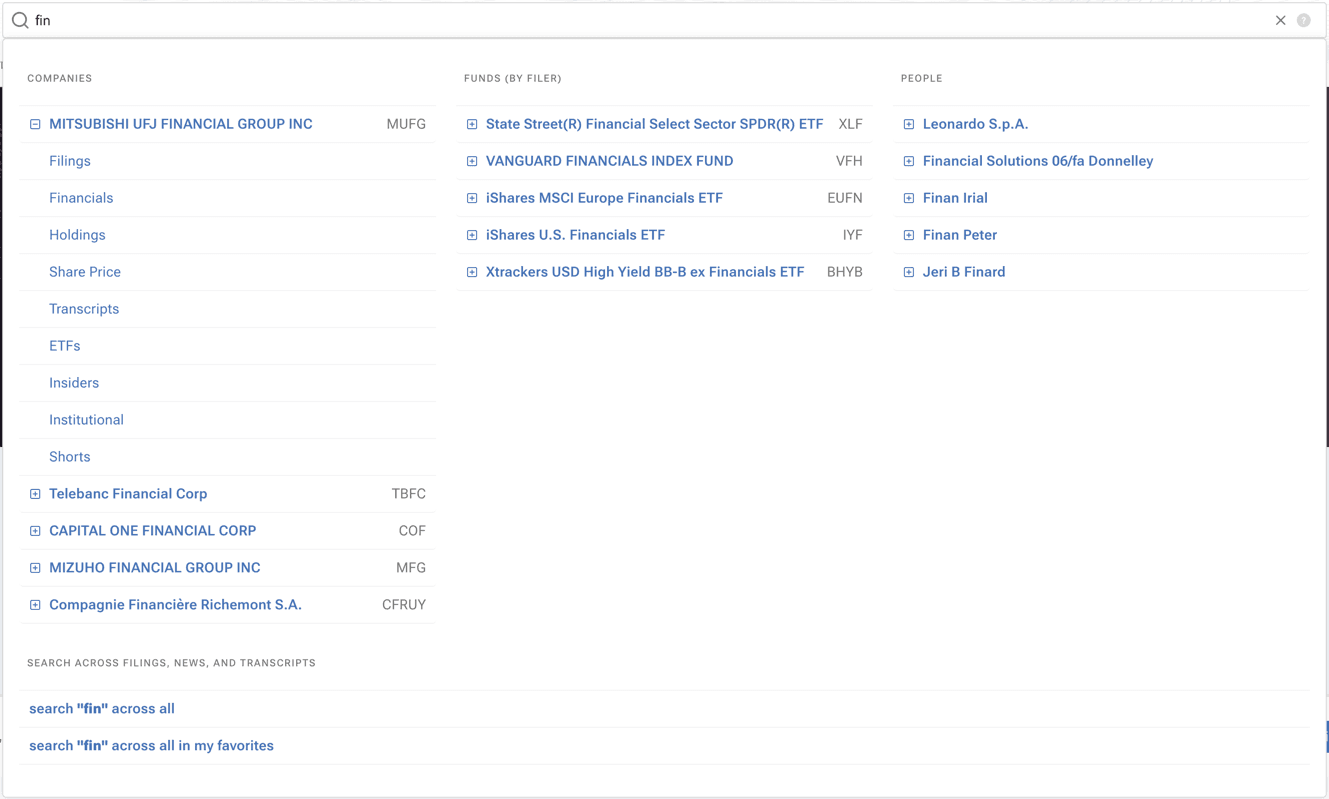
Task: Open Mitsubishi Transcripts sub-item
Action: [x=84, y=309]
